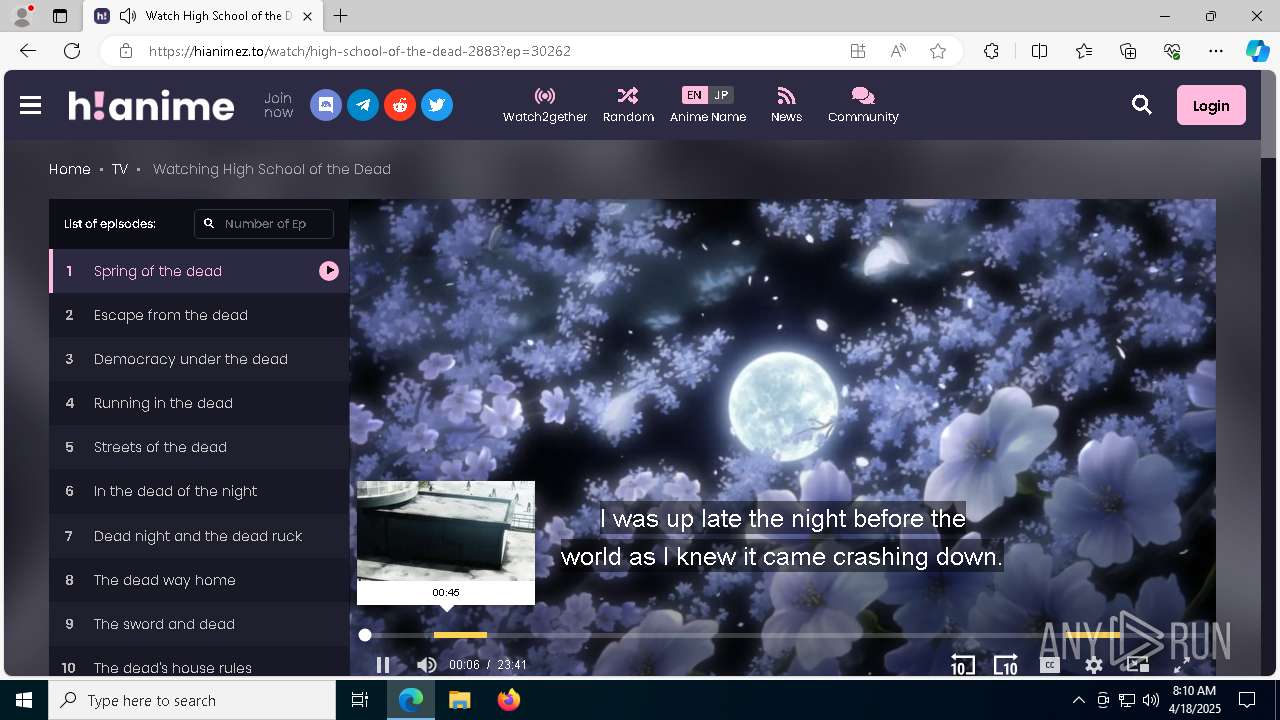Click the Login button

coord(1211,105)
